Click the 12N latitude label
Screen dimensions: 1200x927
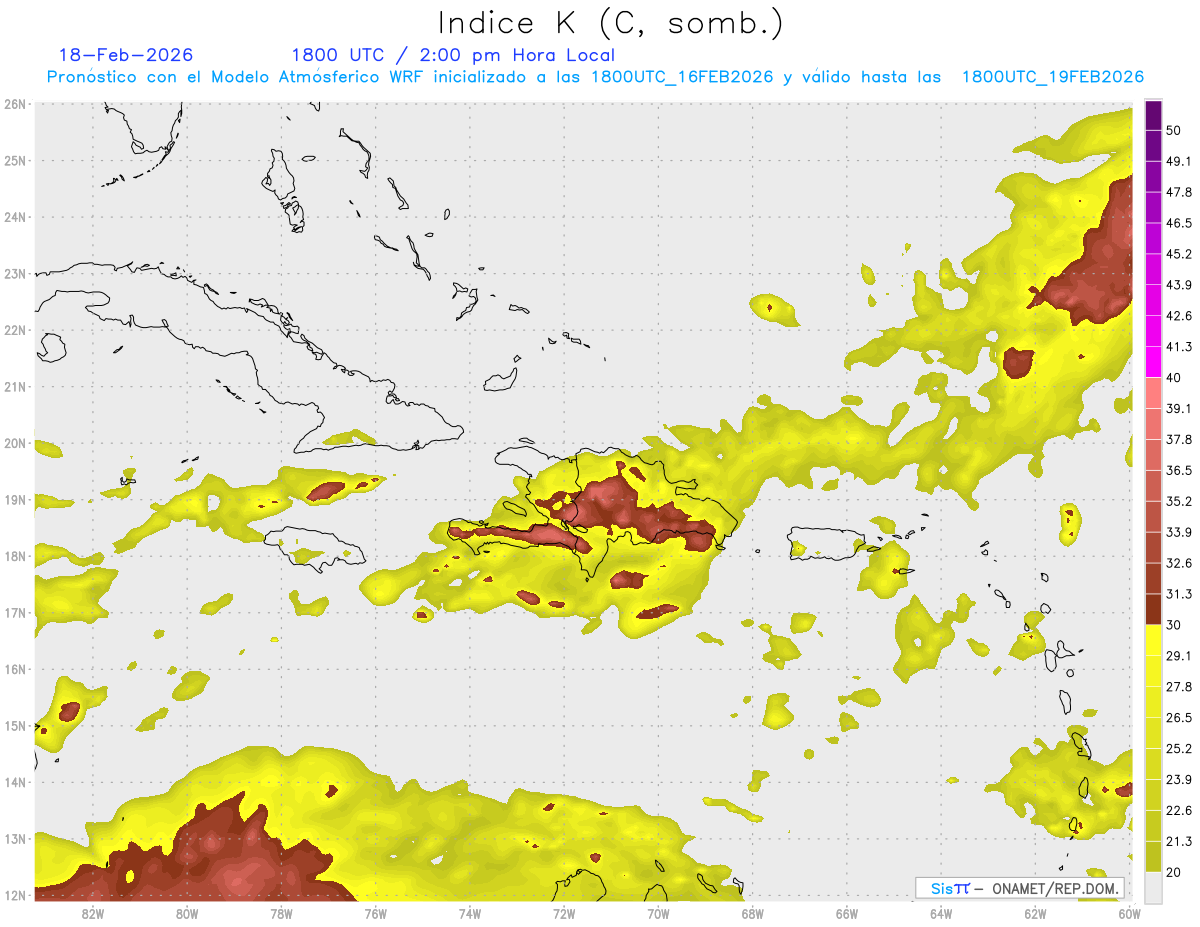[15, 895]
